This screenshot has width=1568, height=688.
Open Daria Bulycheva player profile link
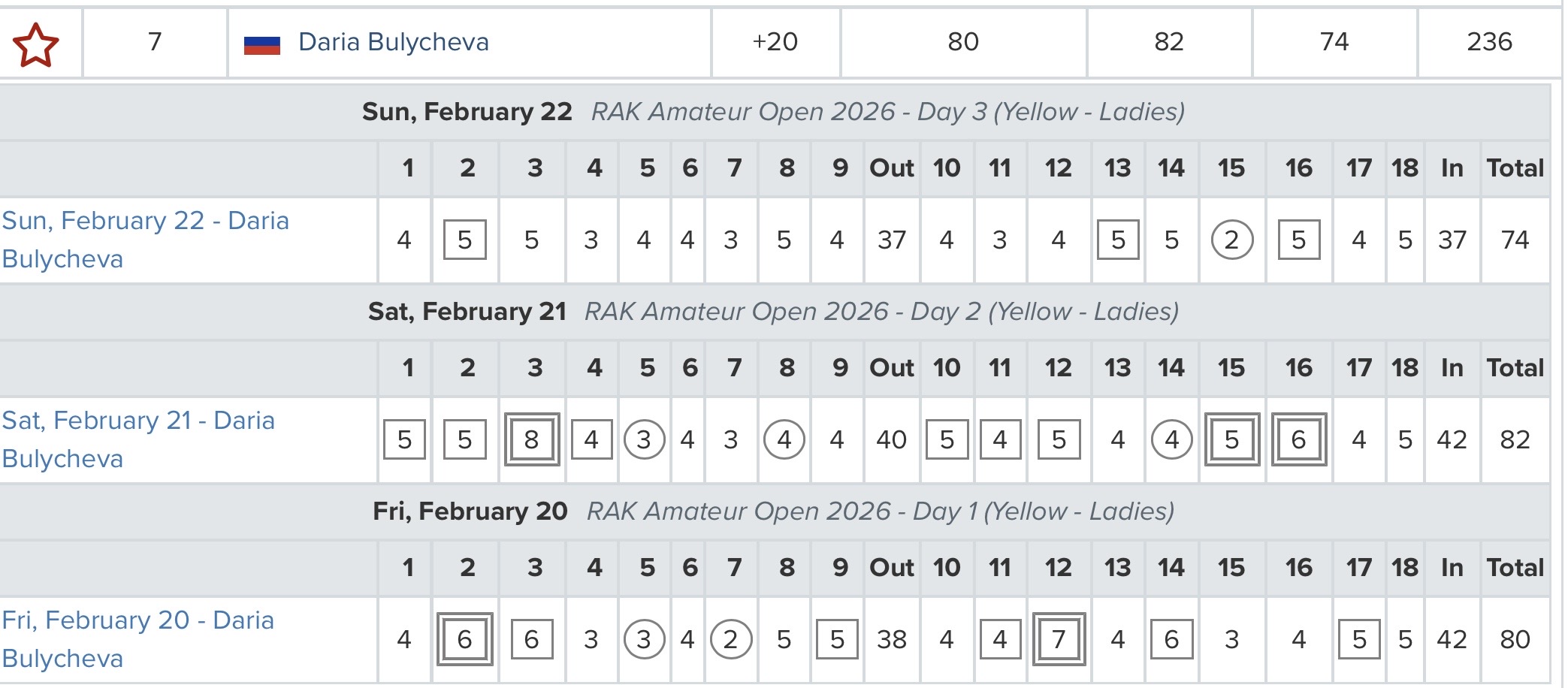point(393,42)
